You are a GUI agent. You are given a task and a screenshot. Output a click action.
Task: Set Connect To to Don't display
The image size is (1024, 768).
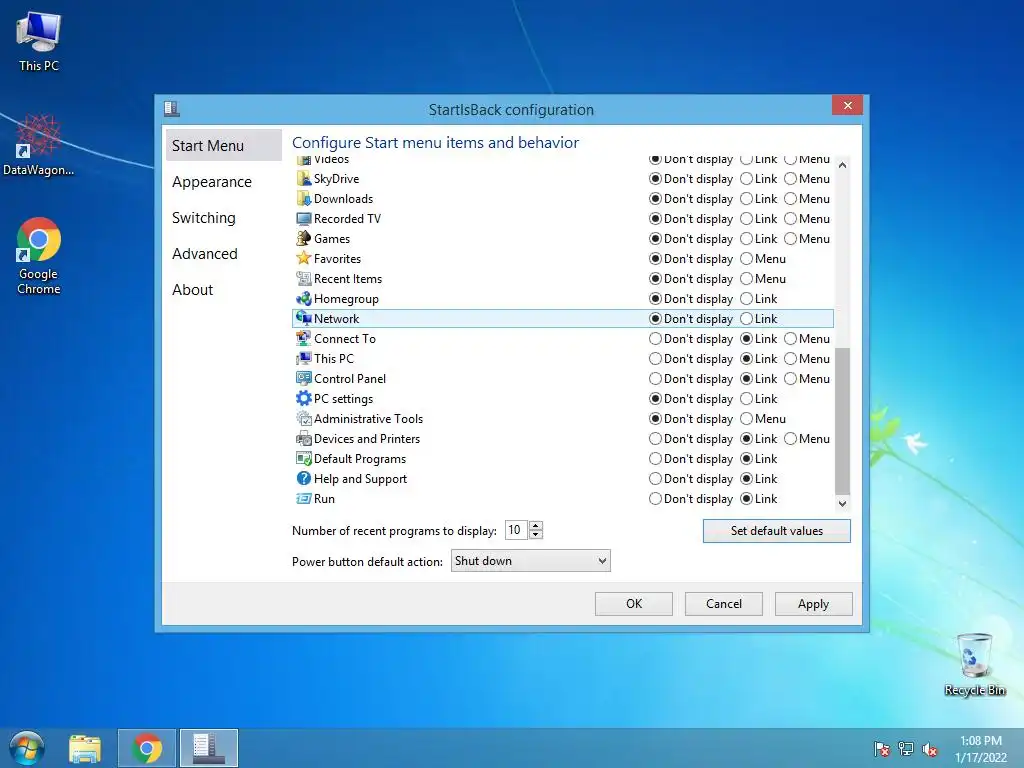point(655,339)
